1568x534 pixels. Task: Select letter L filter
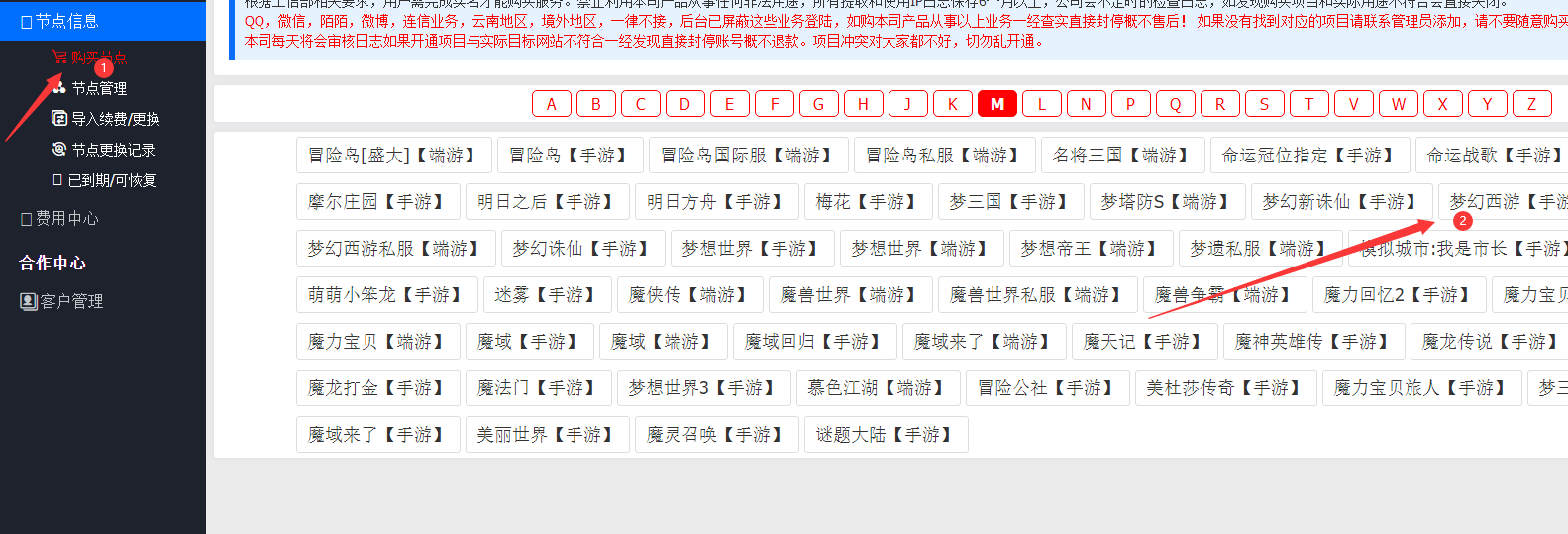coord(1042,104)
